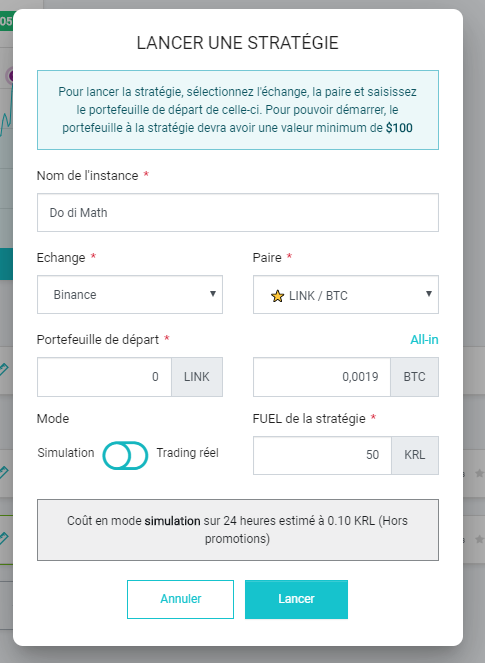Click the LINK currency unit label
Screen dimensions: 485x663
(x=197, y=377)
